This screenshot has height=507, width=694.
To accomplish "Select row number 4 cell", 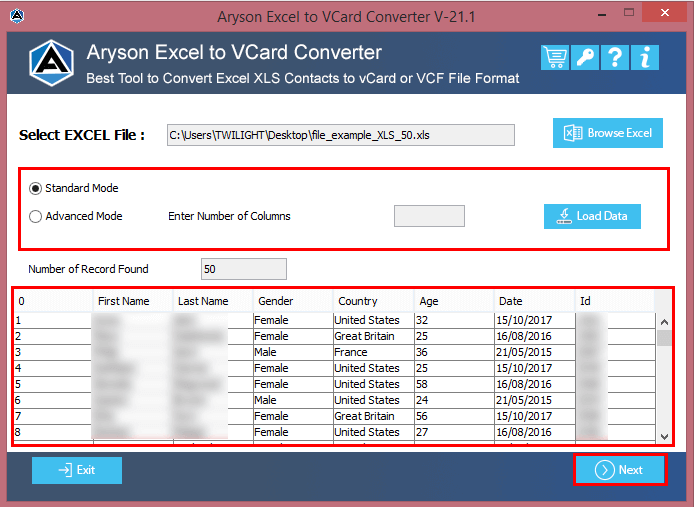I will (x=53, y=368).
